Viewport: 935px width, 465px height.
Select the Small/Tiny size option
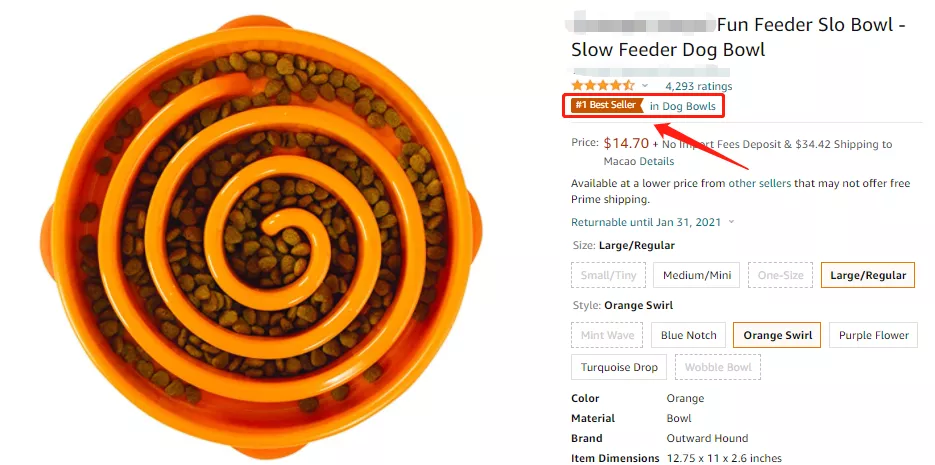pos(608,275)
